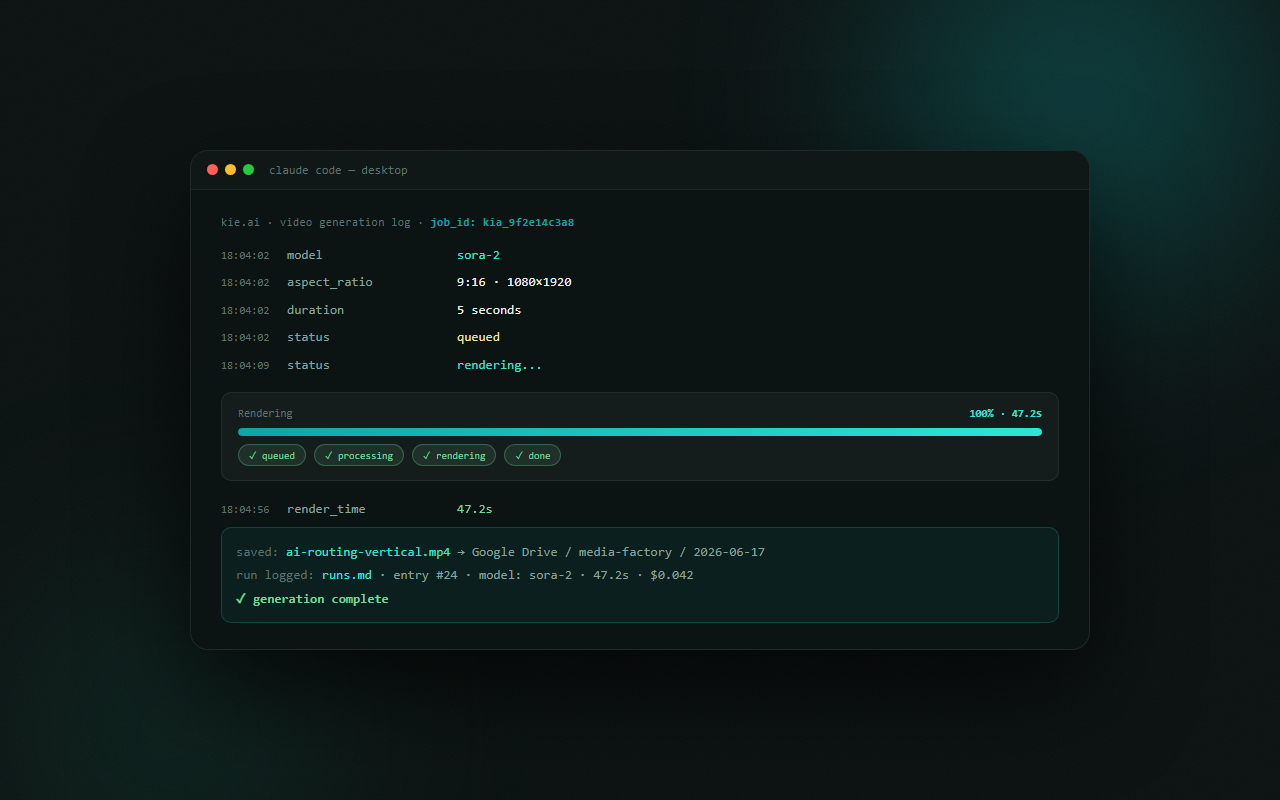This screenshot has width=1280, height=800.
Task: Click the 'claude code — desktop' window title
Action: tap(338, 170)
